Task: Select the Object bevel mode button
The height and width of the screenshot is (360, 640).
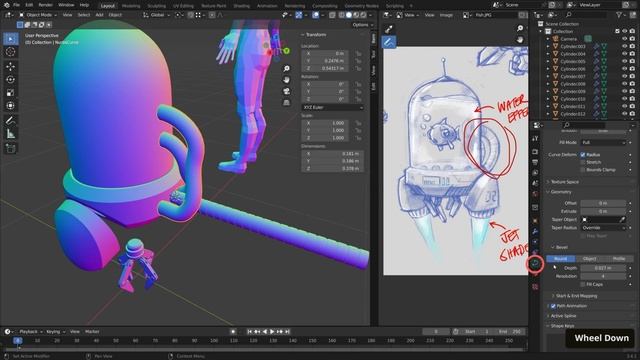Action: pyautogui.click(x=590, y=259)
